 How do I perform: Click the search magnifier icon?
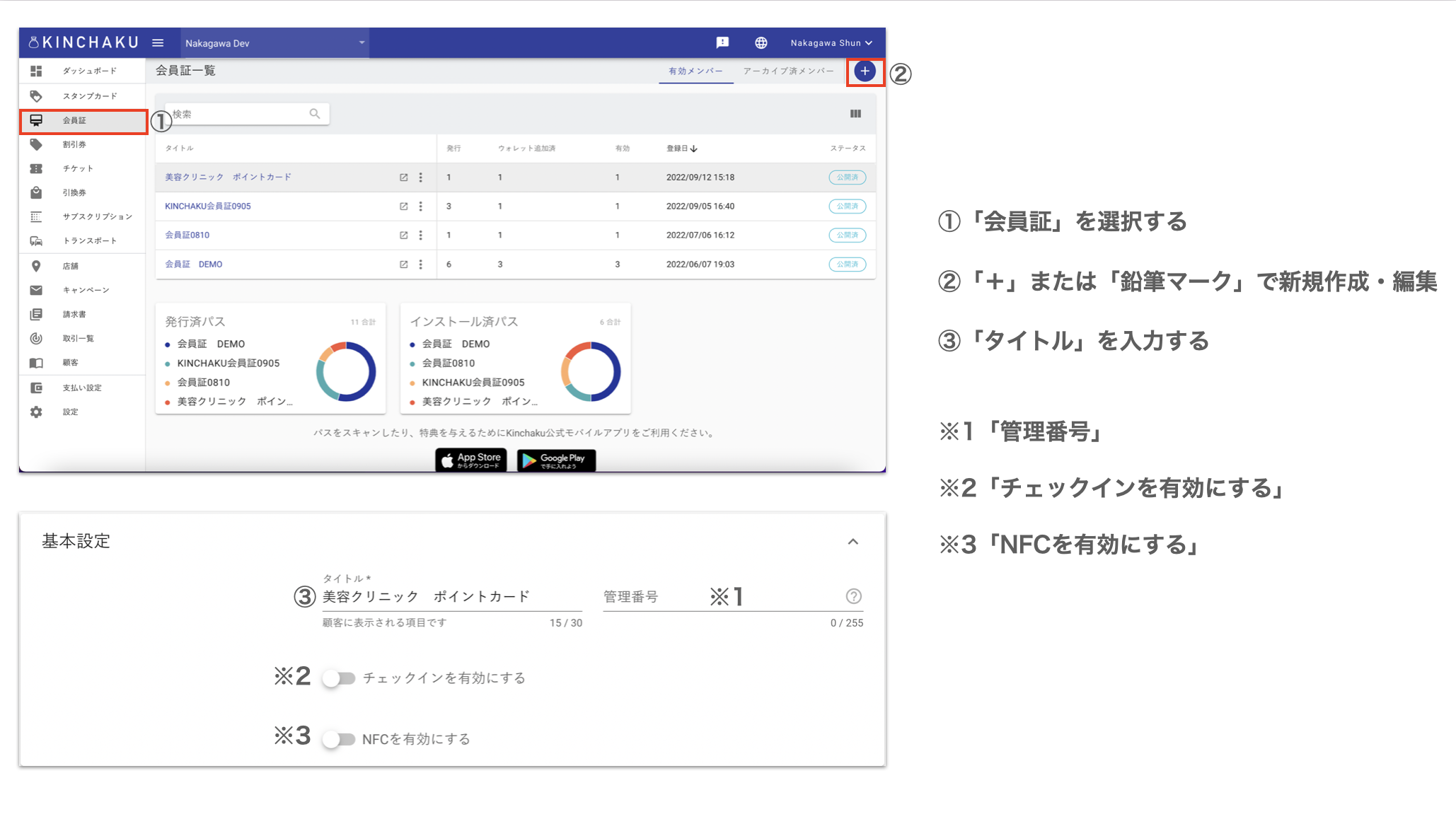pos(314,114)
